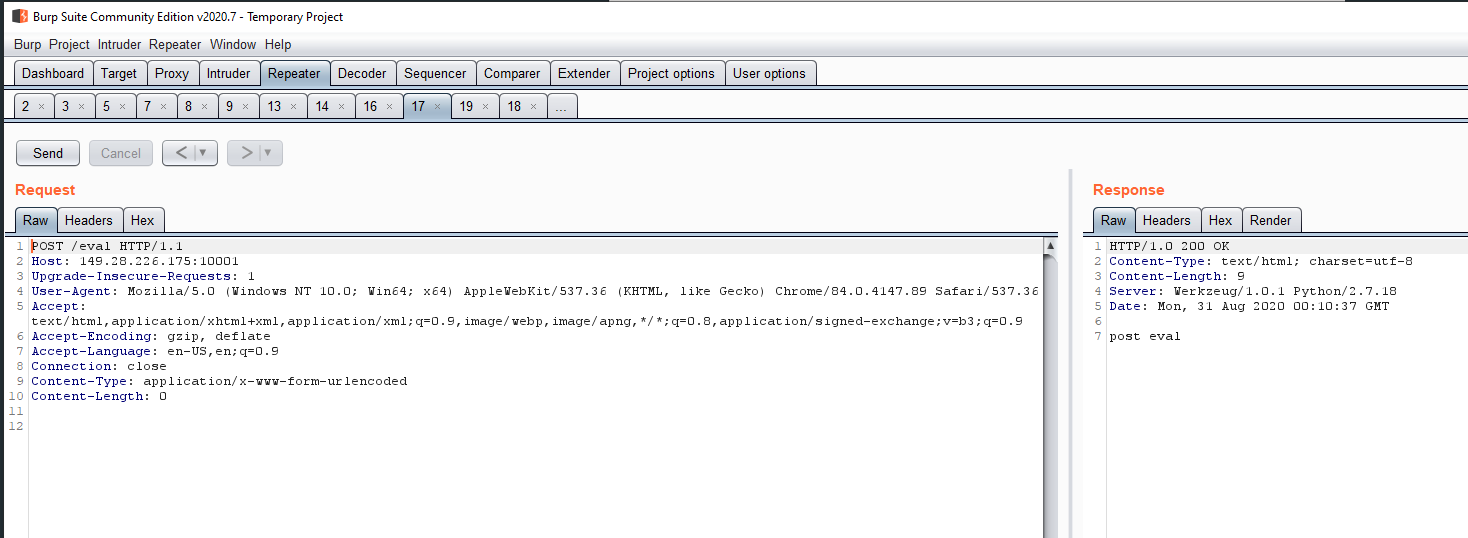Screen dimensions: 1468x538
Task: Open the User options tab
Action: (769, 73)
